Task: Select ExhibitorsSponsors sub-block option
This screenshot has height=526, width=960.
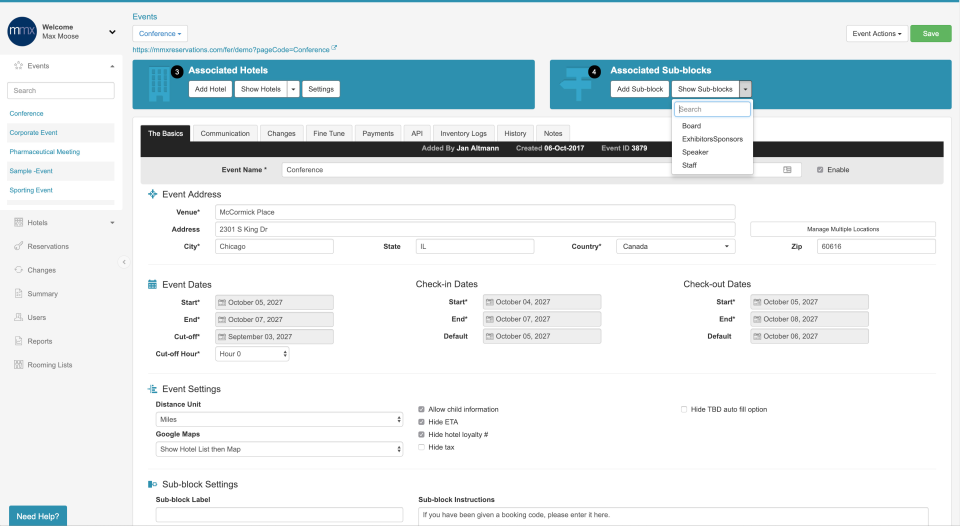Action: pos(712,139)
